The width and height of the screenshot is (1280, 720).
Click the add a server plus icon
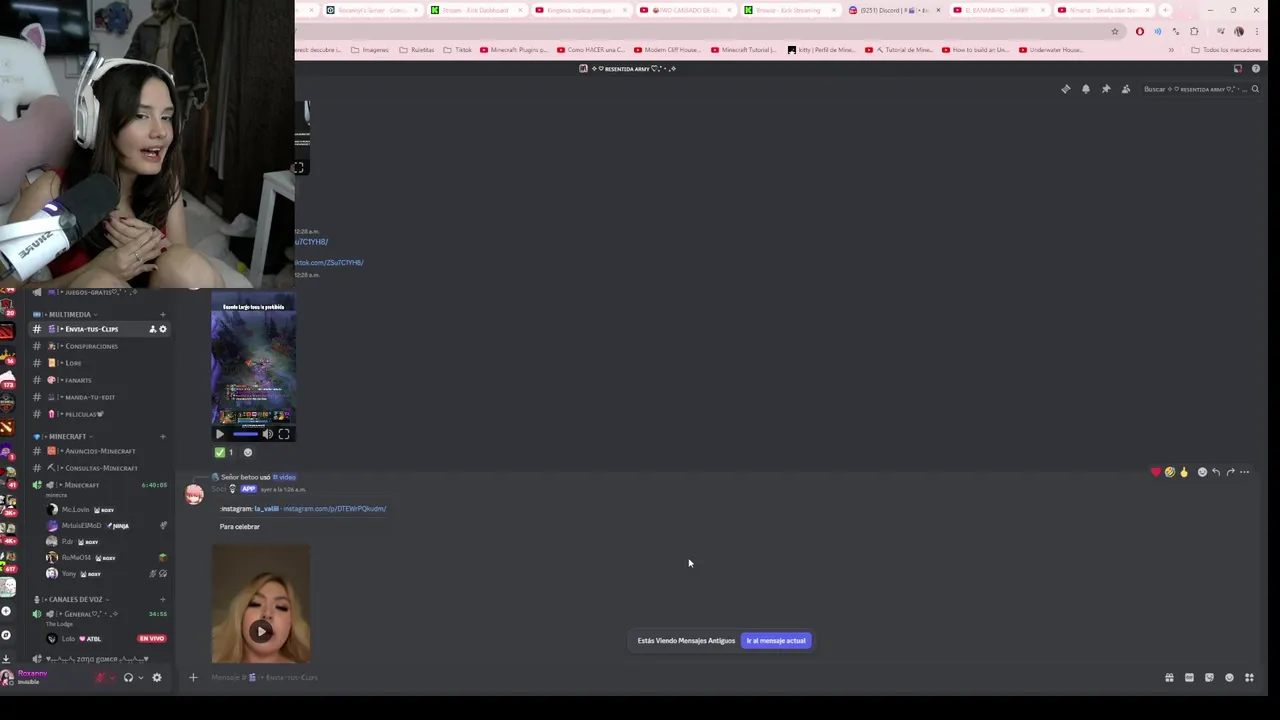click(x=6, y=611)
